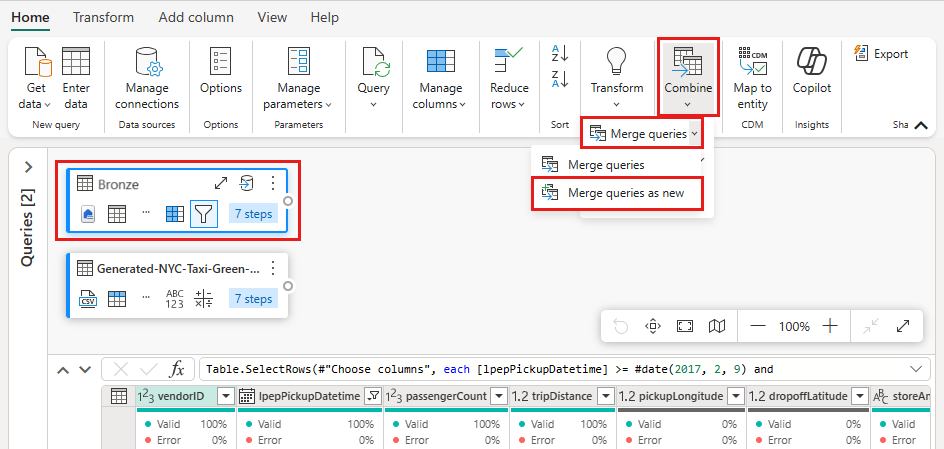Open the Add column tab
Image resolution: width=944 pixels, height=449 pixels.
tap(196, 17)
